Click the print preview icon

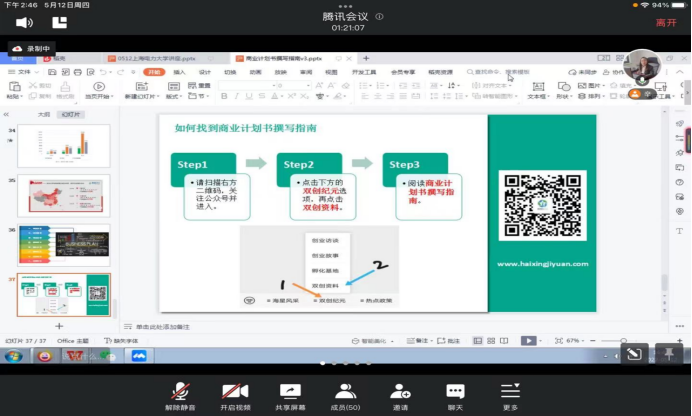pyautogui.click(x=90, y=72)
